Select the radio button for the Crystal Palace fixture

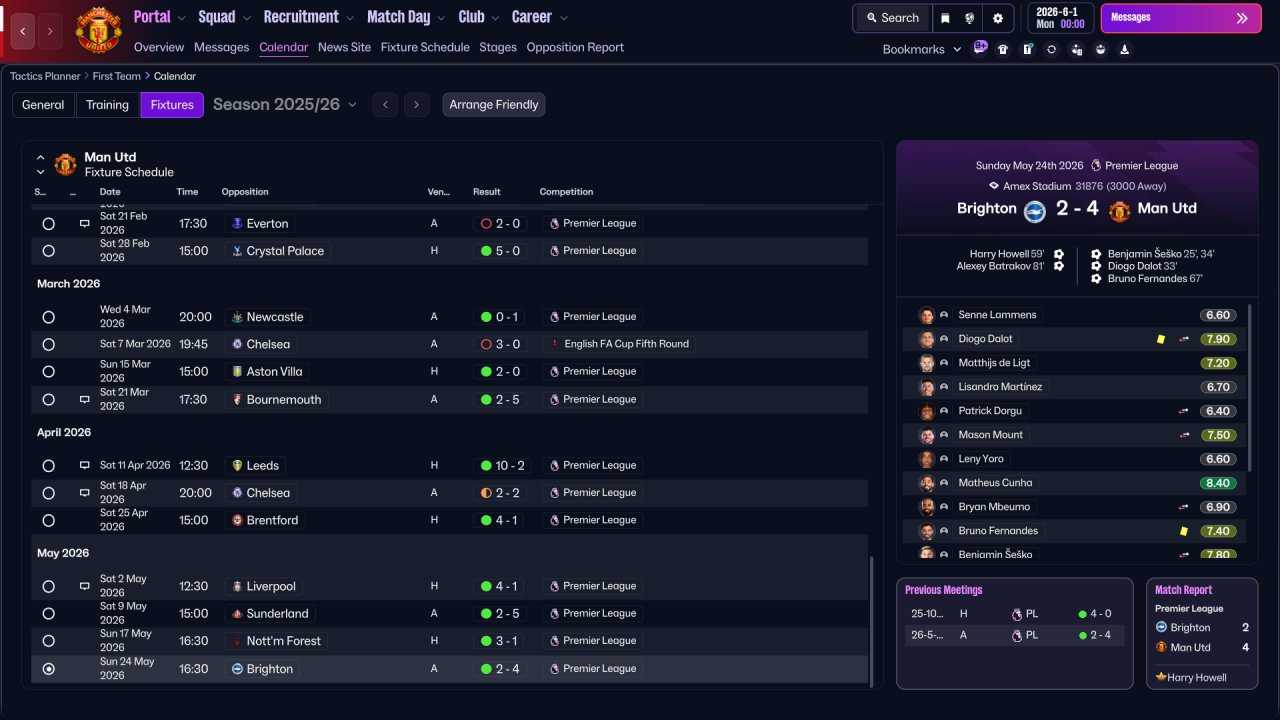[x=48, y=251]
